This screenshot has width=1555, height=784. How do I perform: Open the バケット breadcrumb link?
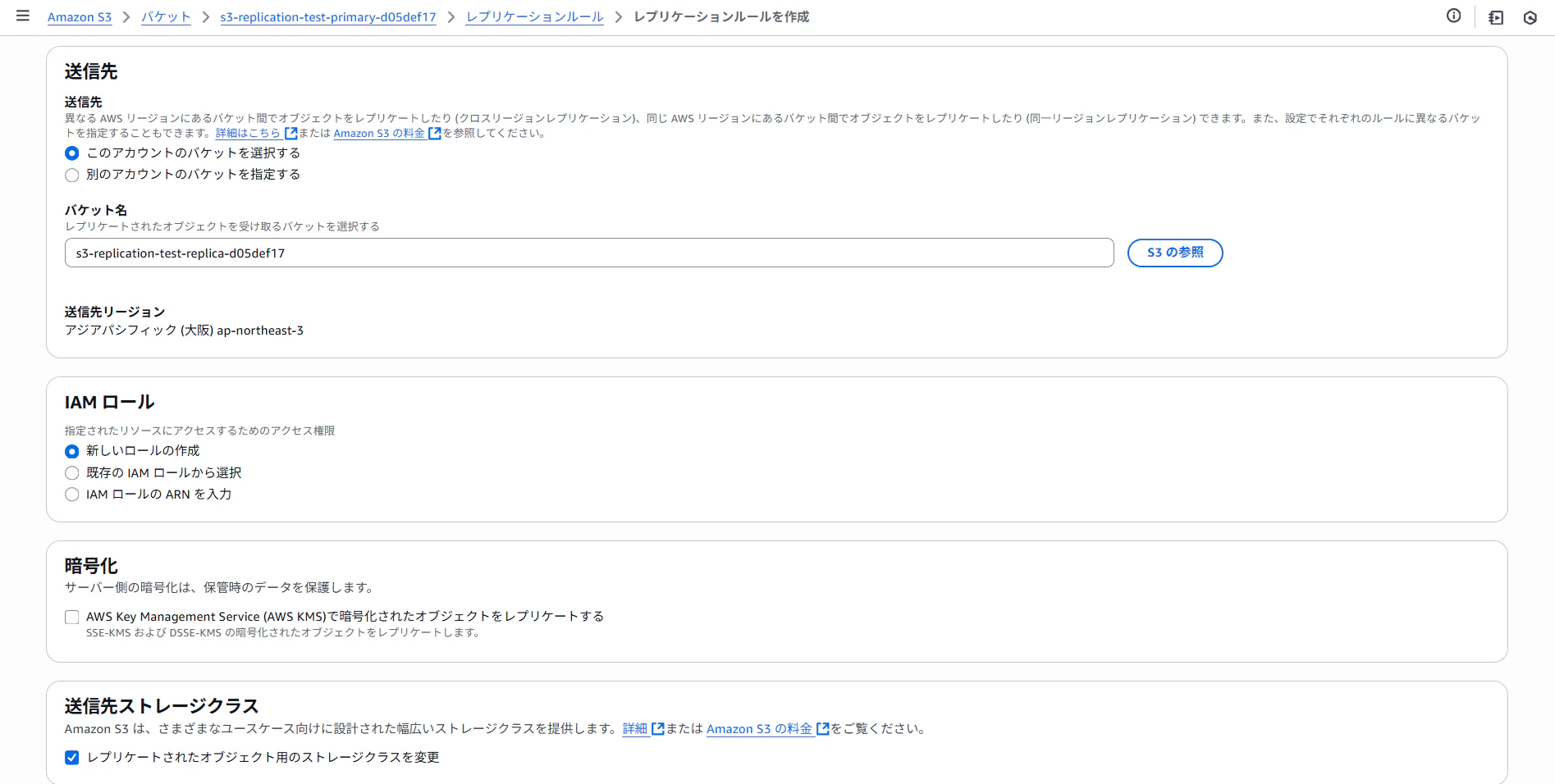coord(166,16)
